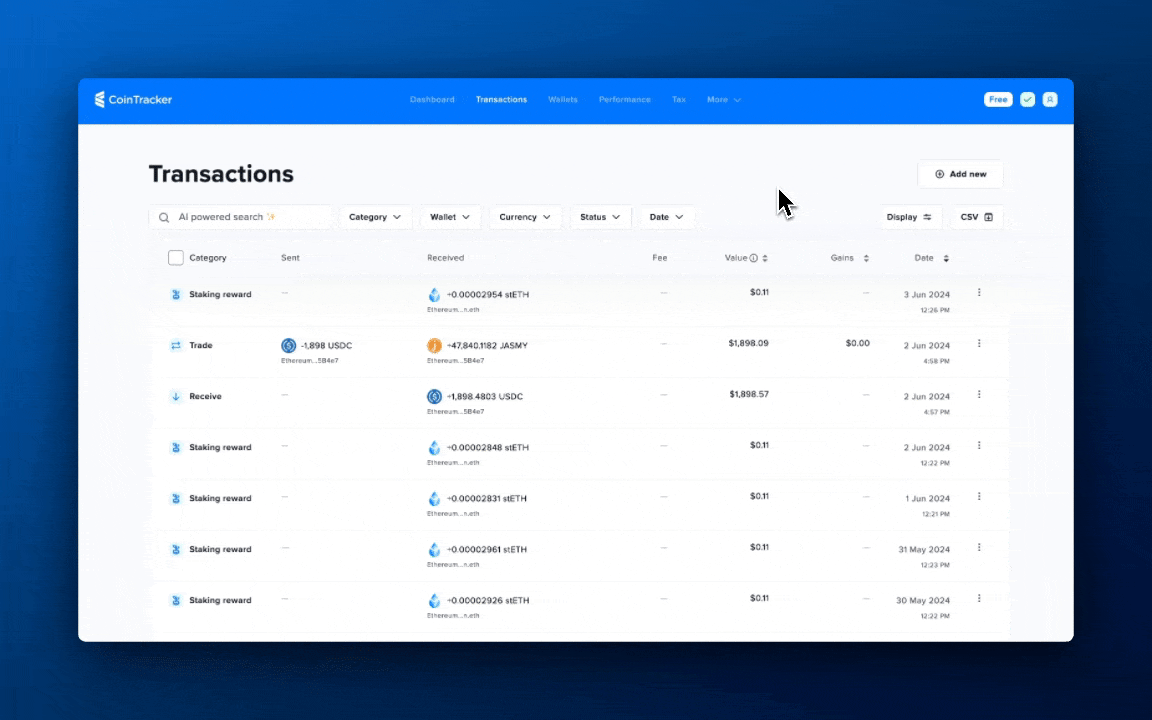The width and height of the screenshot is (1152, 720).
Task: Click the checkmark icon in the header
Action: tap(1027, 99)
